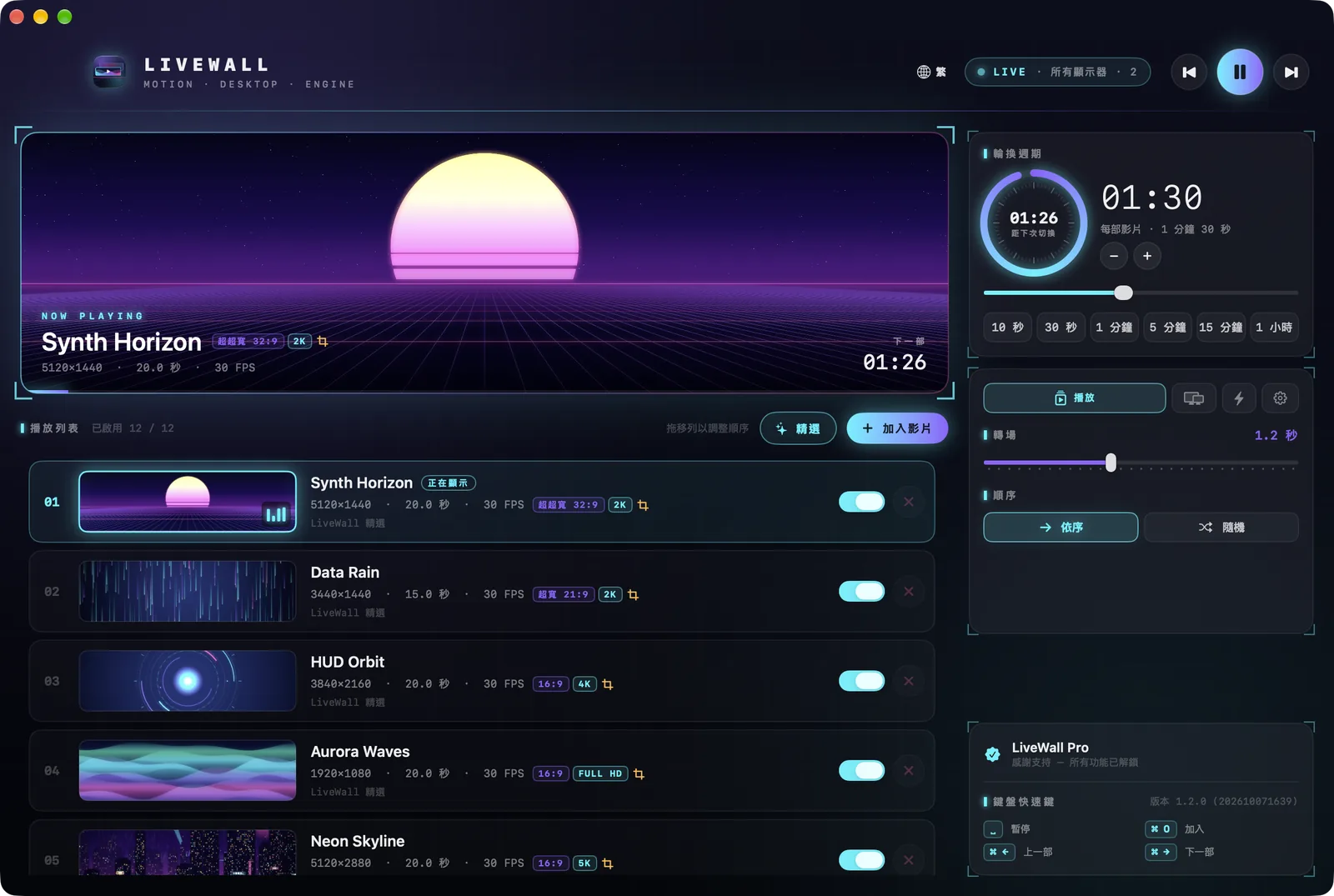1334x896 pixels.
Task: Remove Aurora Waves from playlist
Action: (x=909, y=770)
